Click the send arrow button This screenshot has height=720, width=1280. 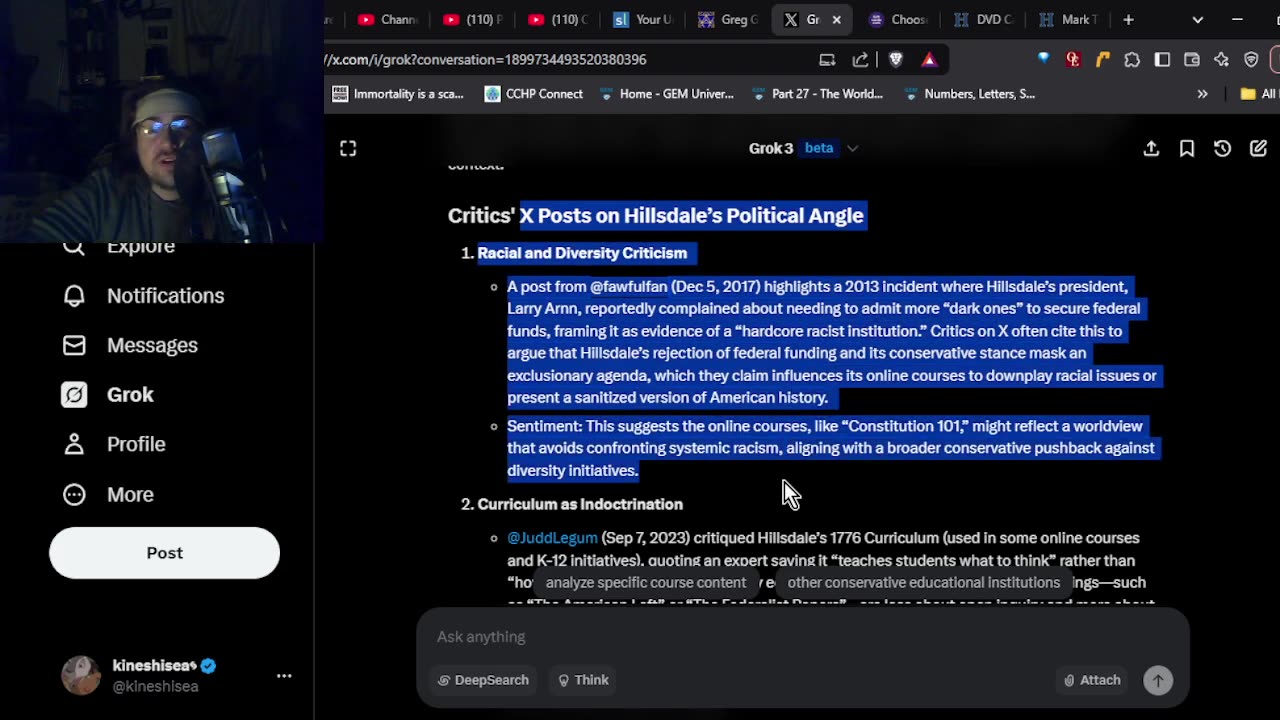pos(1158,680)
